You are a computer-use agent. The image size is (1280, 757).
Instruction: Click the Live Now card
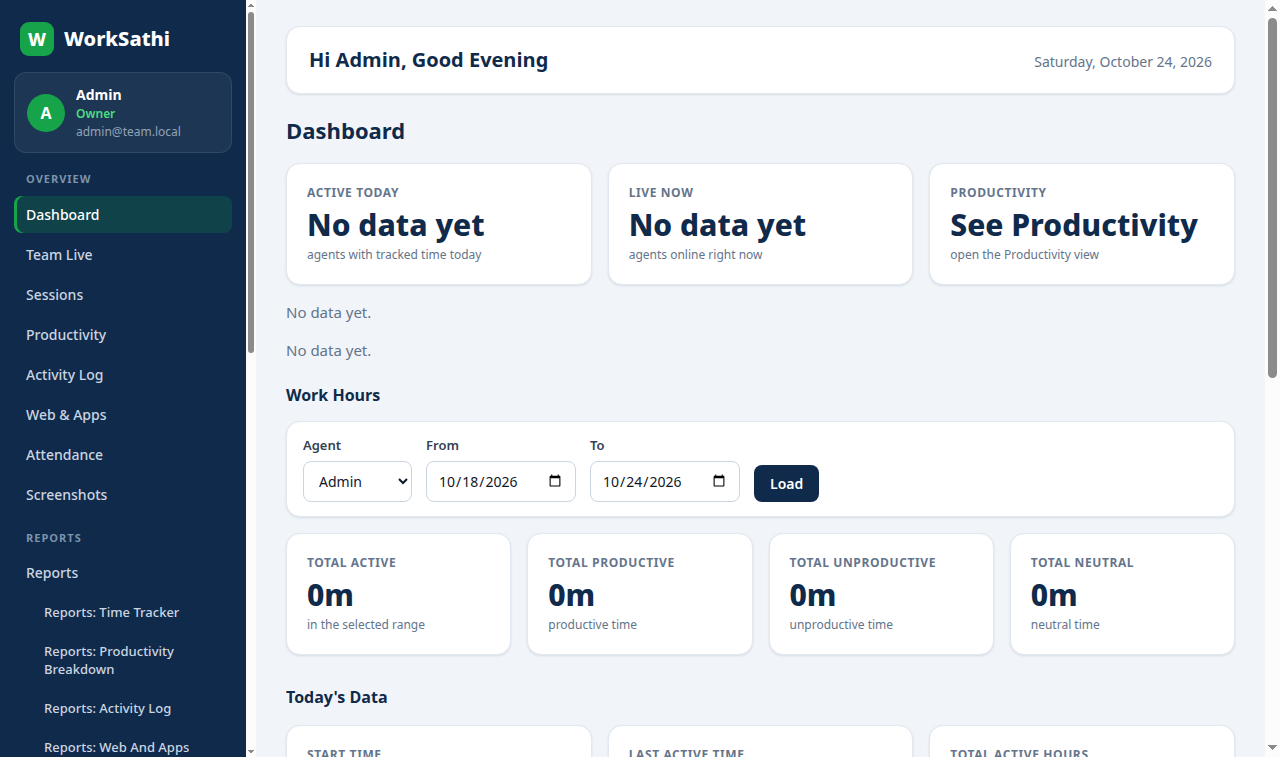(x=760, y=224)
